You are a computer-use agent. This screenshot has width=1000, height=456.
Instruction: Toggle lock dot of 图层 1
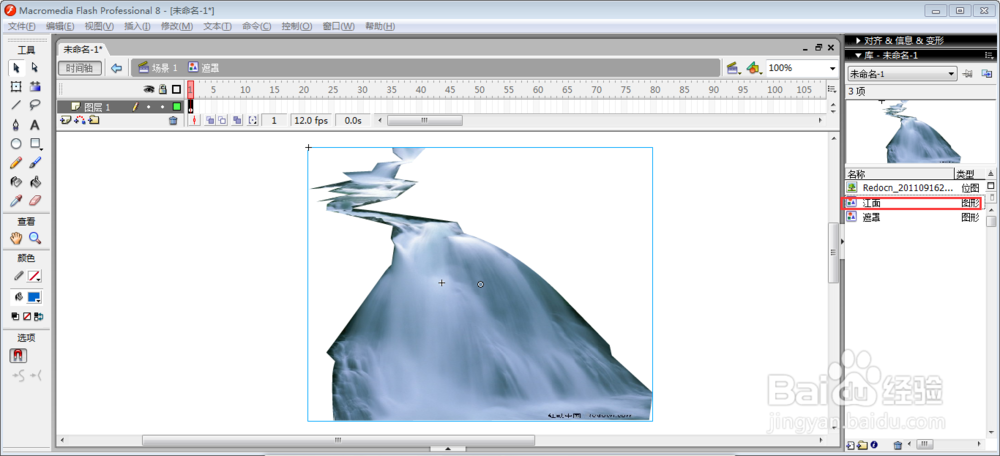tap(163, 107)
